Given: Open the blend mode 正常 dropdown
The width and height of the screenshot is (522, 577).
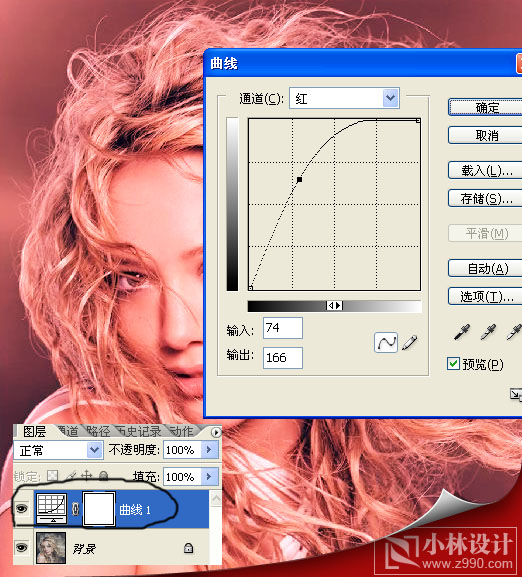Looking at the screenshot, I should [x=94, y=450].
